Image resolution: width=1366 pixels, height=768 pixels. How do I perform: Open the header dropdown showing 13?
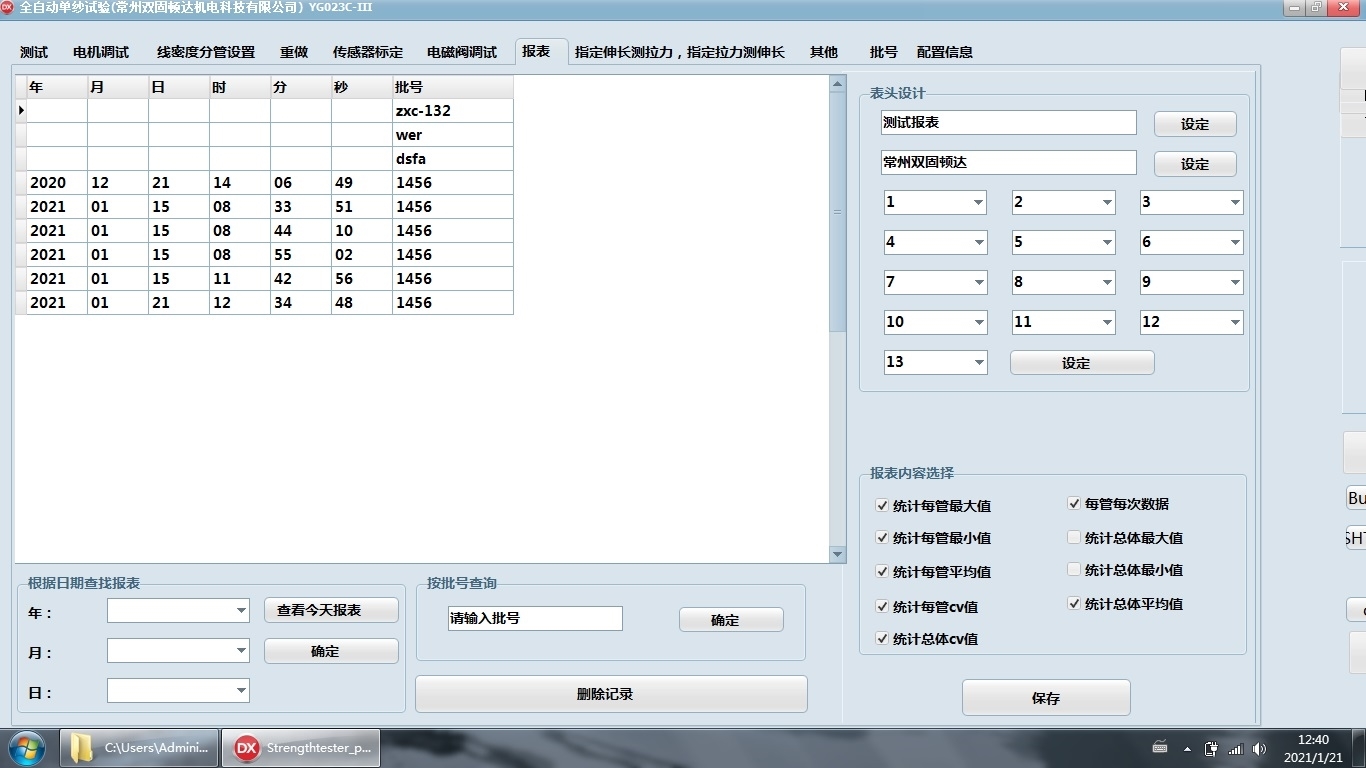click(978, 362)
